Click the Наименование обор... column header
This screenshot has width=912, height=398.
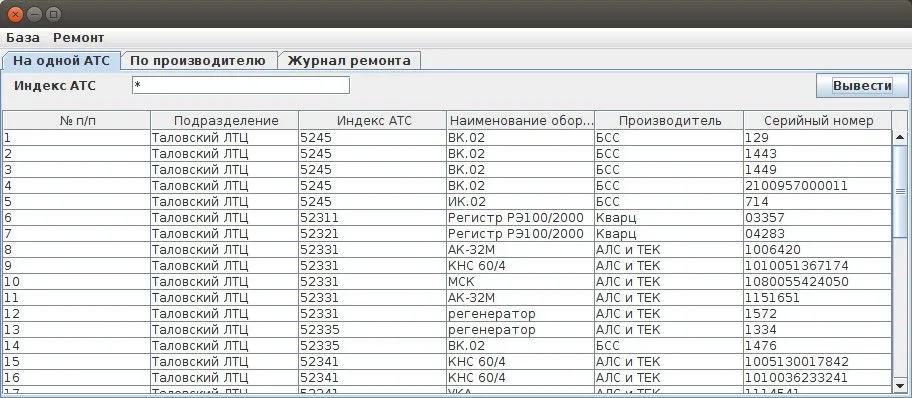tap(521, 120)
